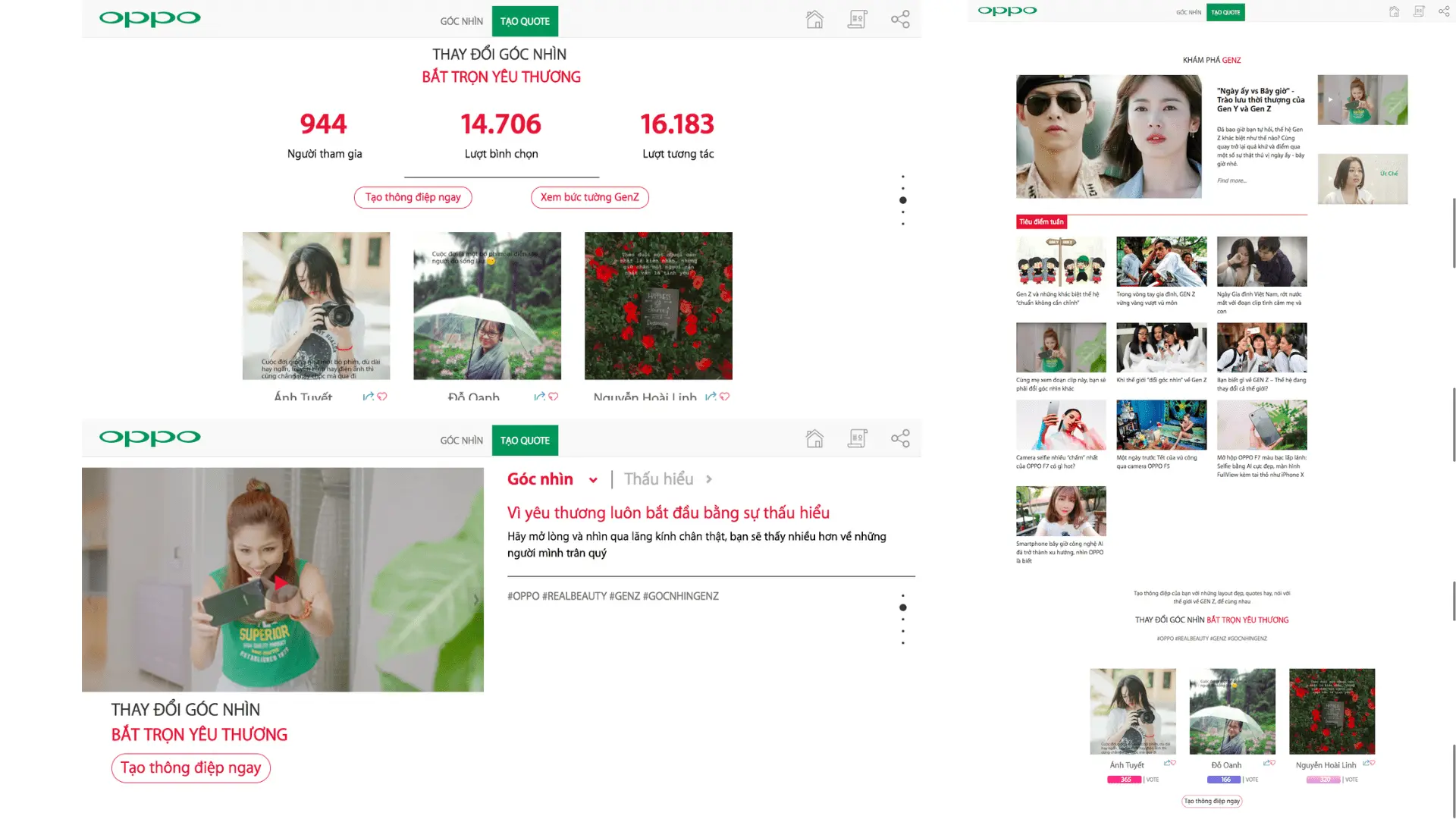Expand Thấu hiểu with right chevron
1456x819 pixels.
(709, 479)
